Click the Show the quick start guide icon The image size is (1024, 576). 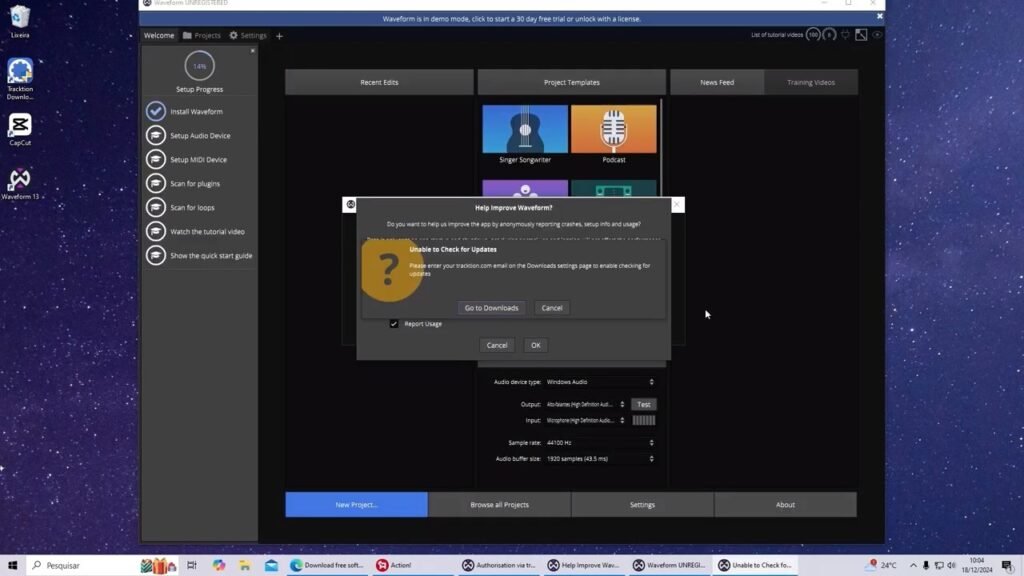pos(155,255)
